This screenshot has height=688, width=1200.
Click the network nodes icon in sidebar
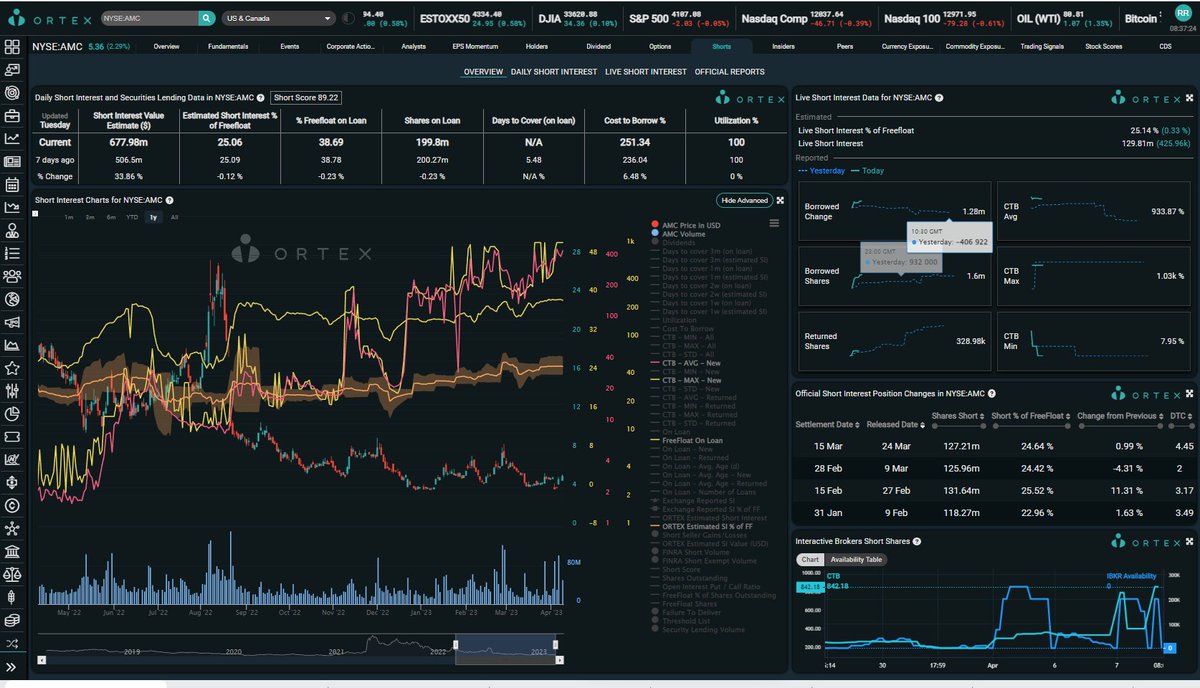point(12,528)
